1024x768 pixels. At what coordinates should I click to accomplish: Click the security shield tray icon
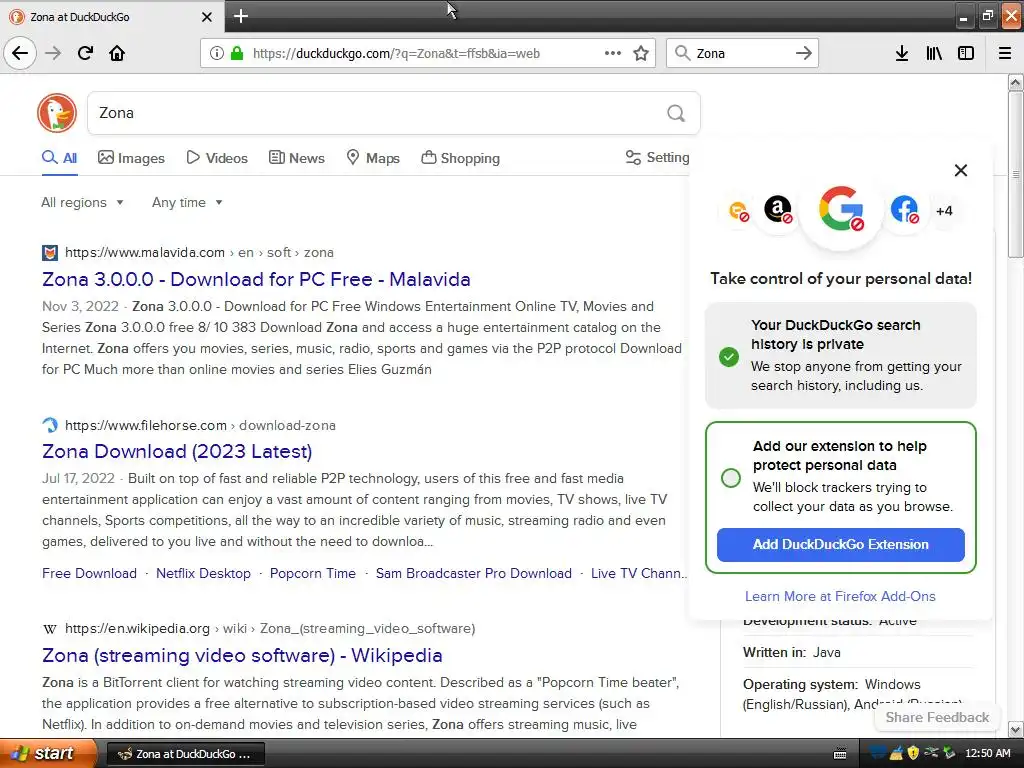tap(913, 754)
